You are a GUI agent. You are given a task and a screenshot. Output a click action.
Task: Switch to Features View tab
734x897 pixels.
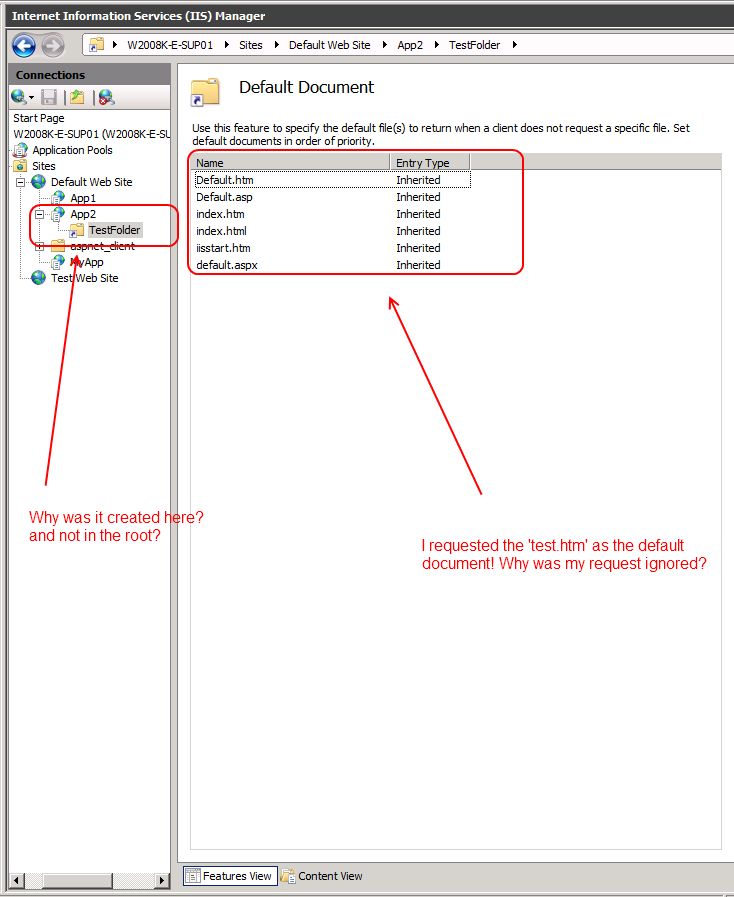click(231, 876)
